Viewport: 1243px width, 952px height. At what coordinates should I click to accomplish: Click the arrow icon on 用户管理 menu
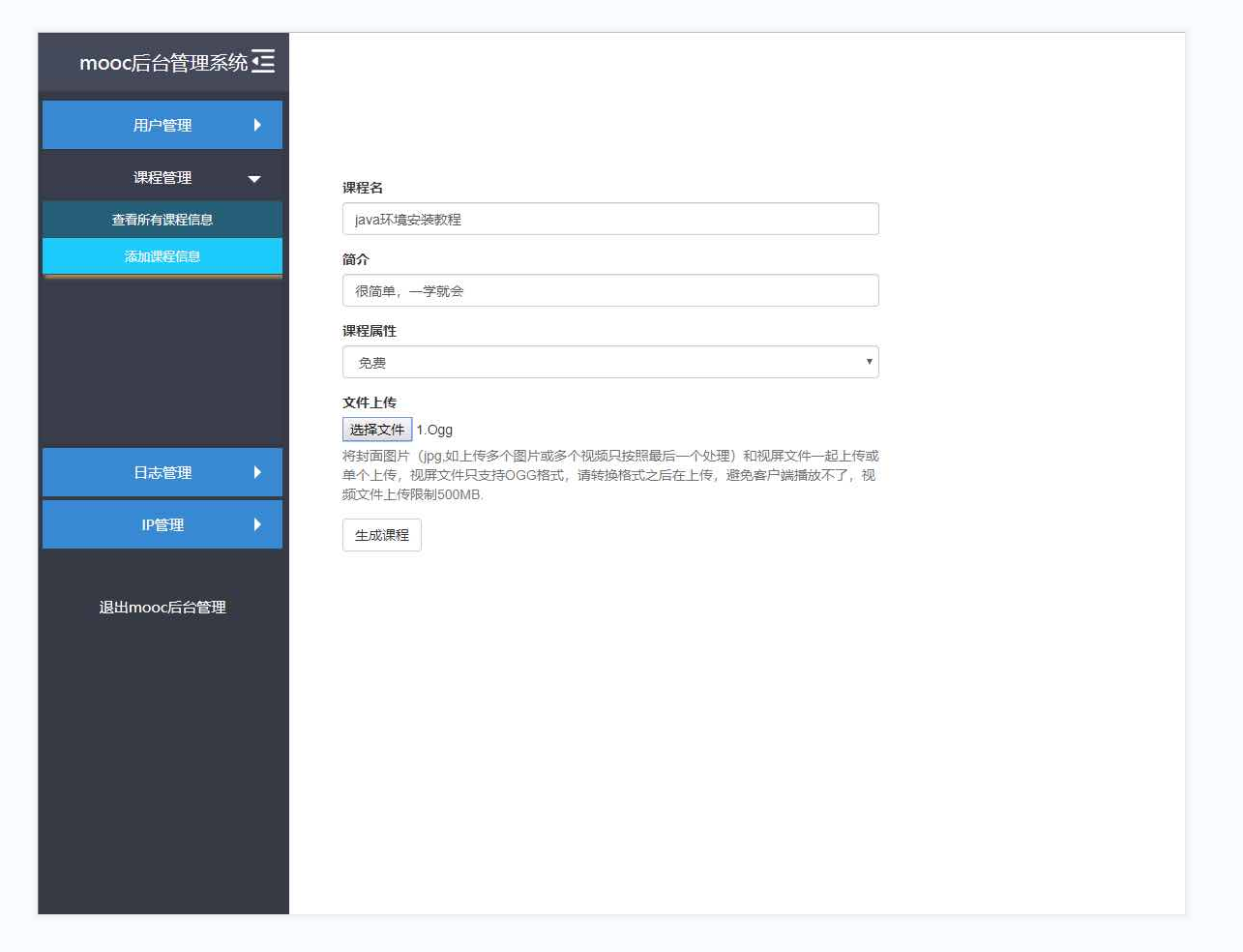[x=256, y=124]
